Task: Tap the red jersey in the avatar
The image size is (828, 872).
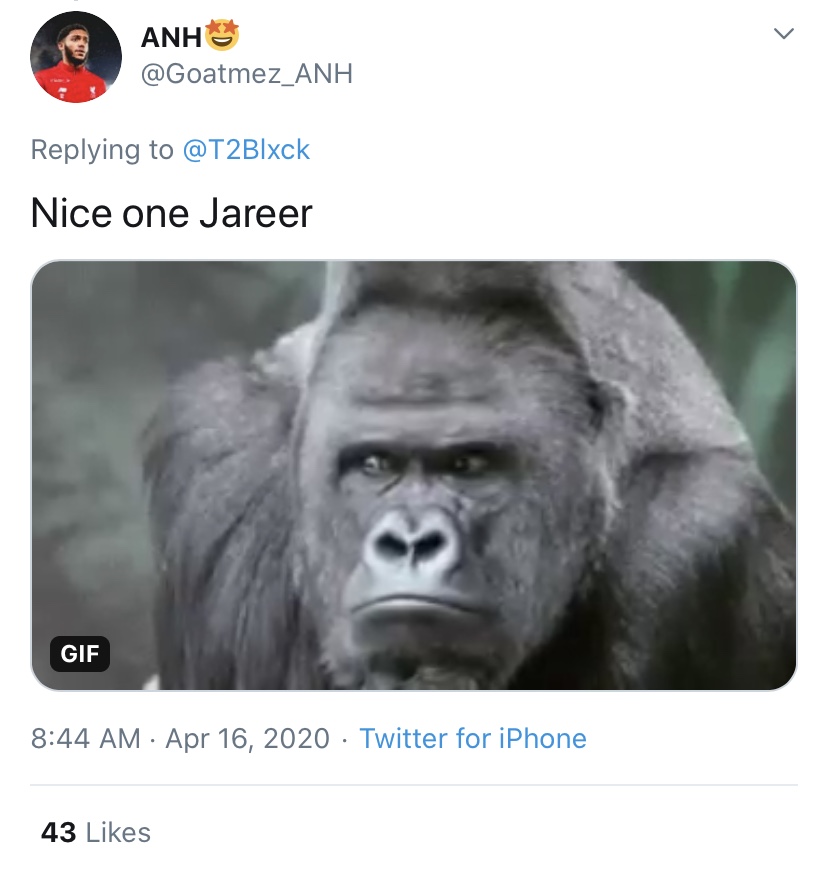Action: [x=75, y=83]
